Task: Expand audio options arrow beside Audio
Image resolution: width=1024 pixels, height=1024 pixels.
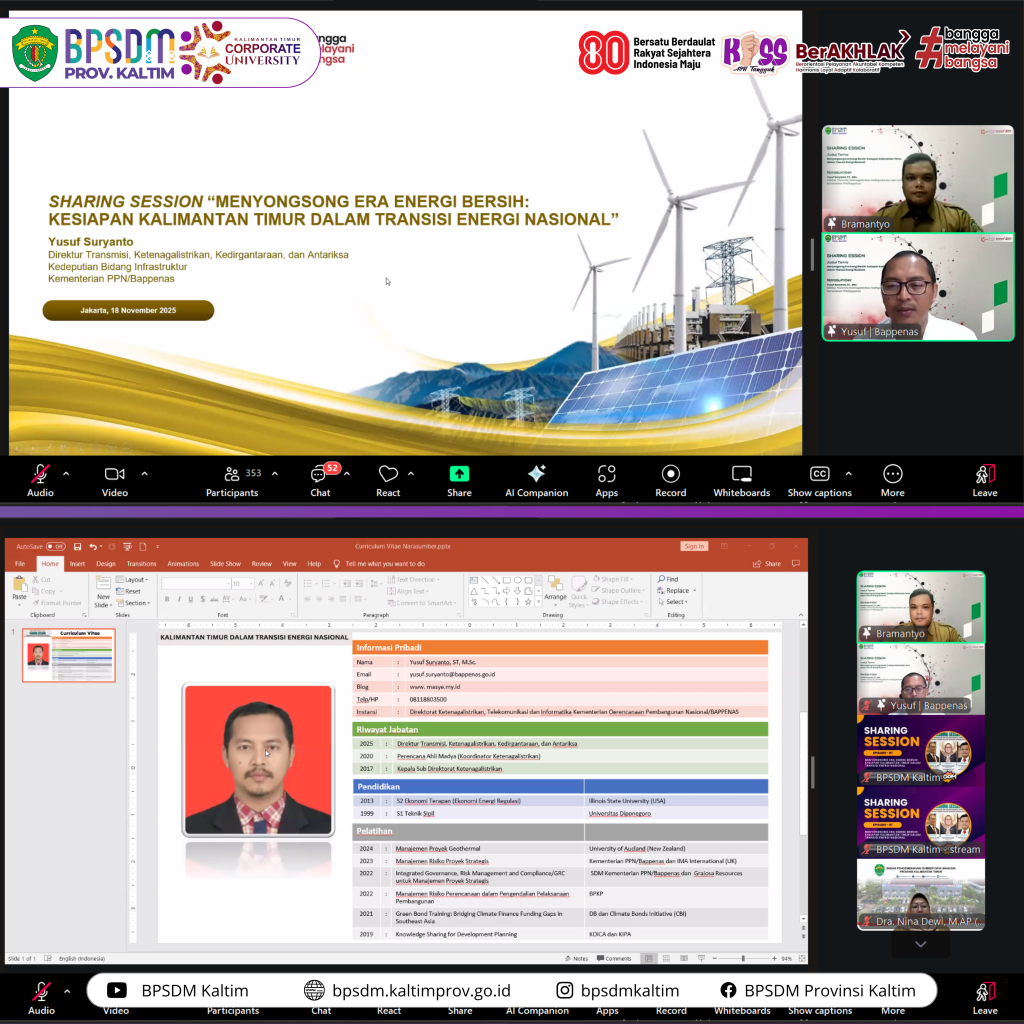Action: 66,473
